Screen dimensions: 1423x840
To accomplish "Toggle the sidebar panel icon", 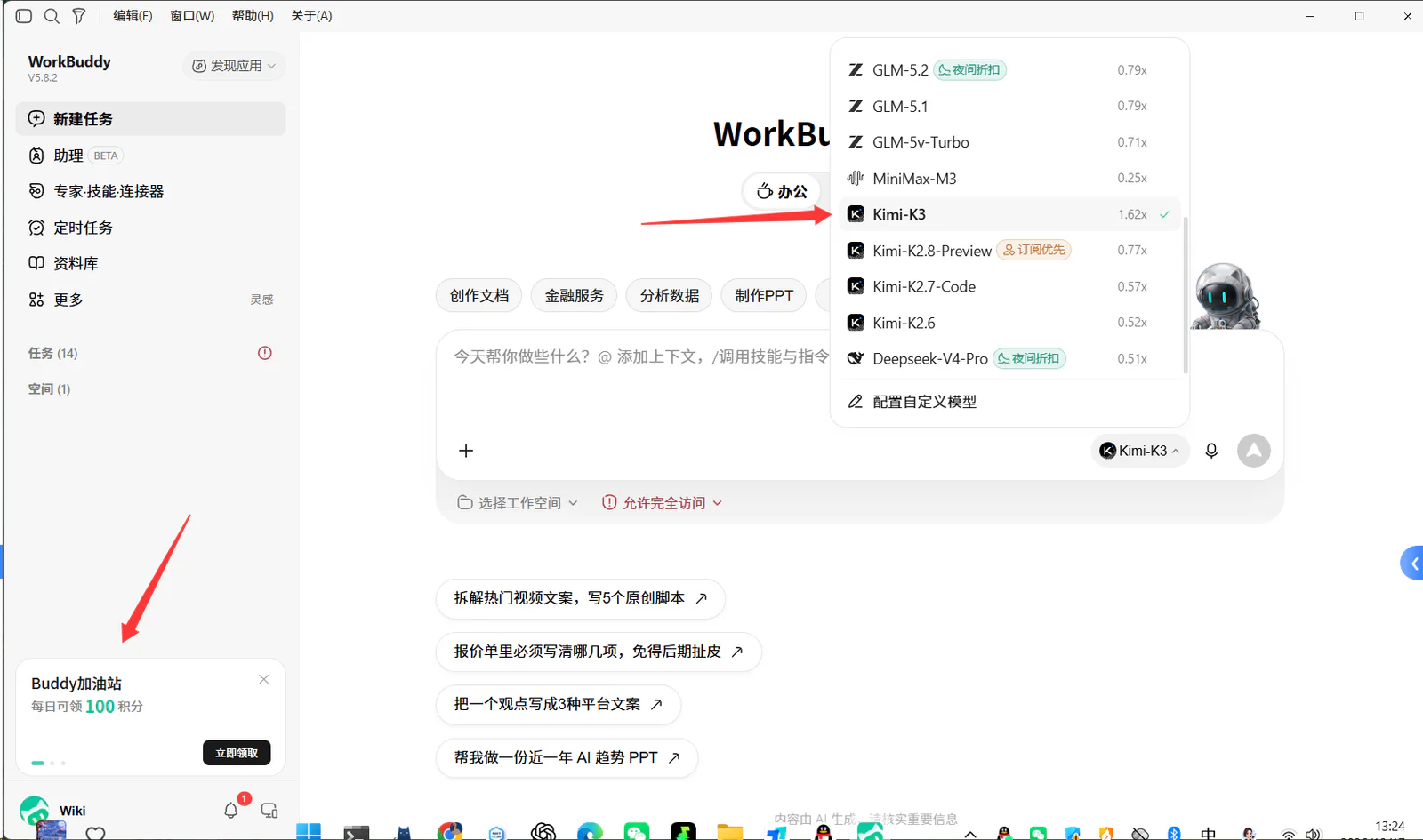I will [x=24, y=16].
